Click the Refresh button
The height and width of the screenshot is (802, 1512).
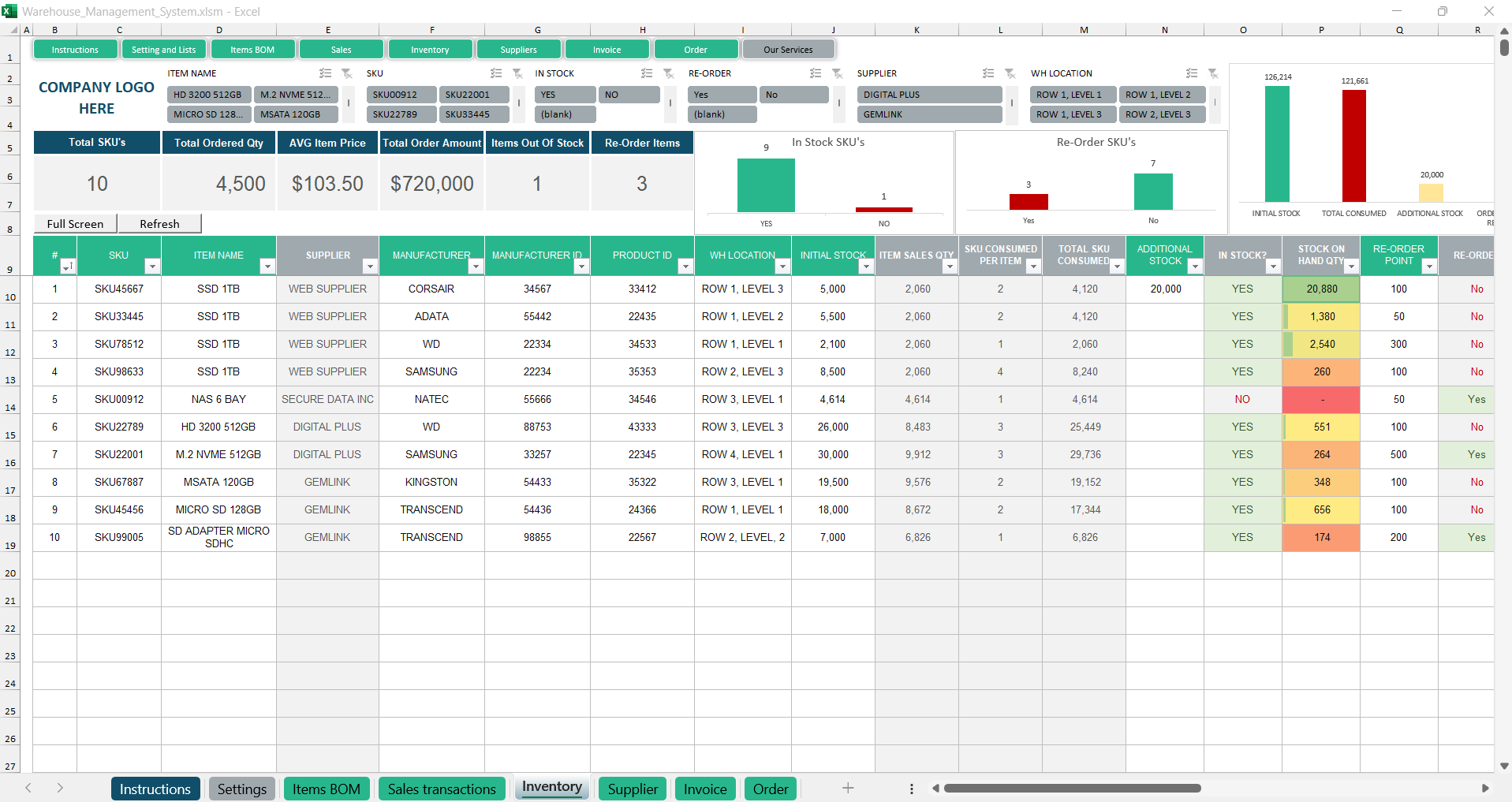(x=159, y=223)
